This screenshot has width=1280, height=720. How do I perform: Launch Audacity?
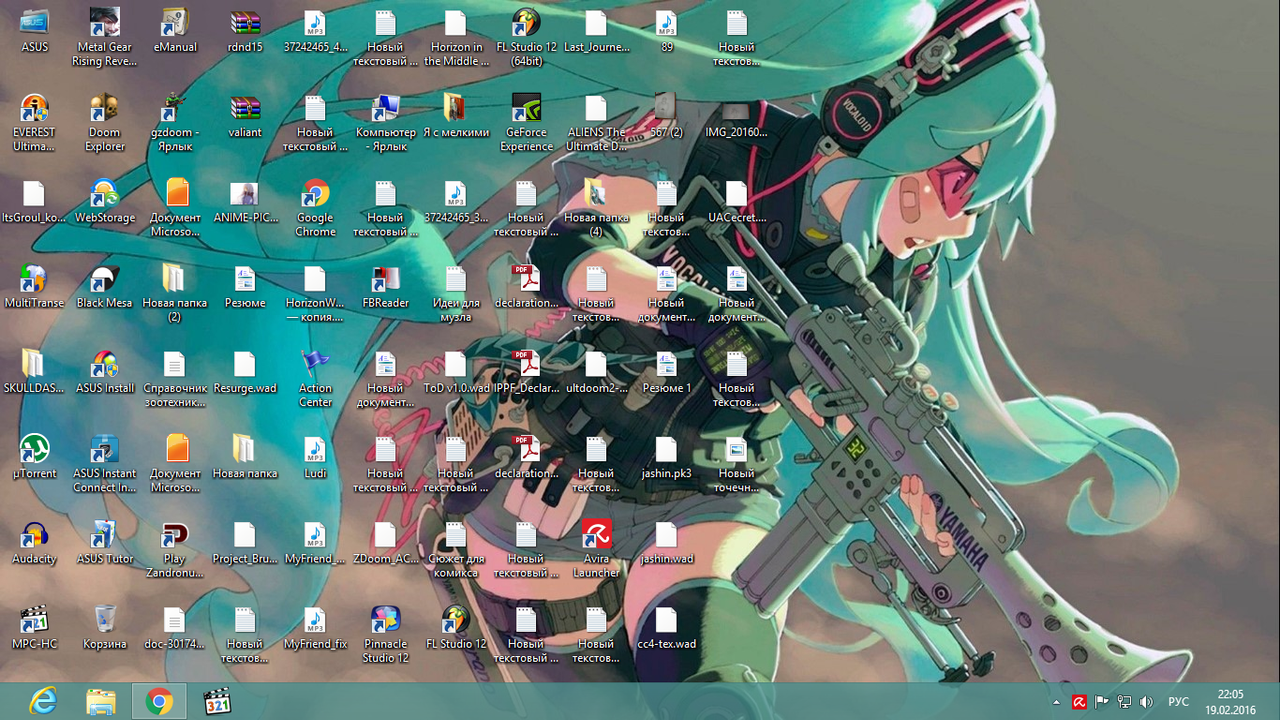pyautogui.click(x=34, y=542)
